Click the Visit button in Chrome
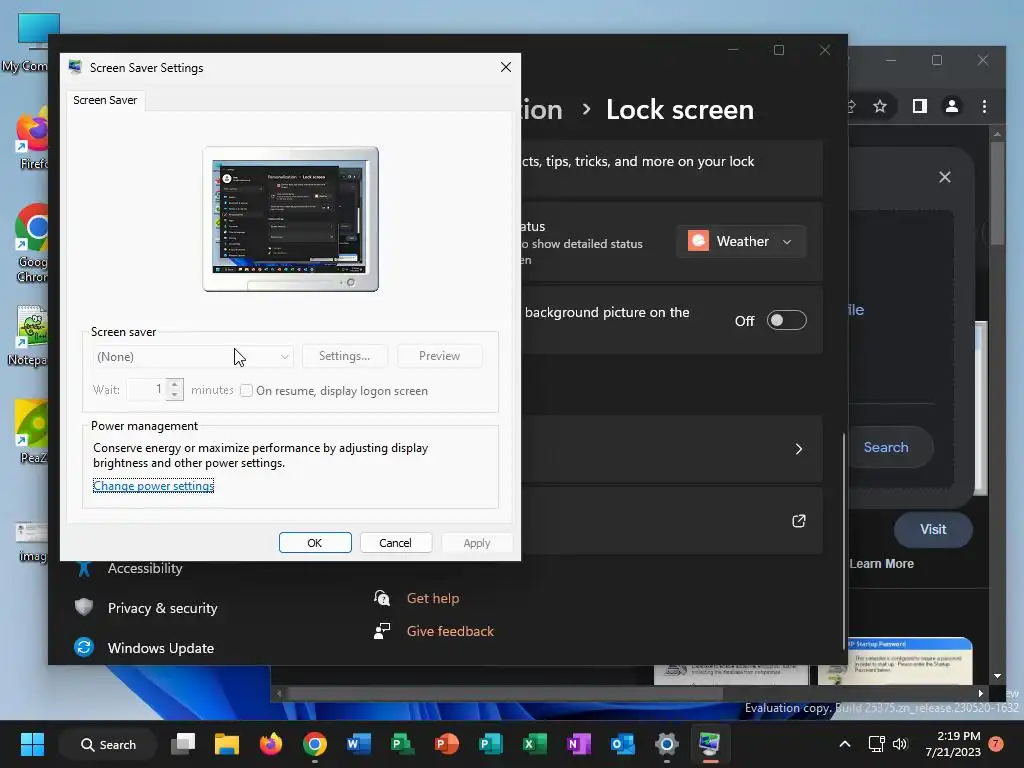1024x768 pixels. click(933, 530)
